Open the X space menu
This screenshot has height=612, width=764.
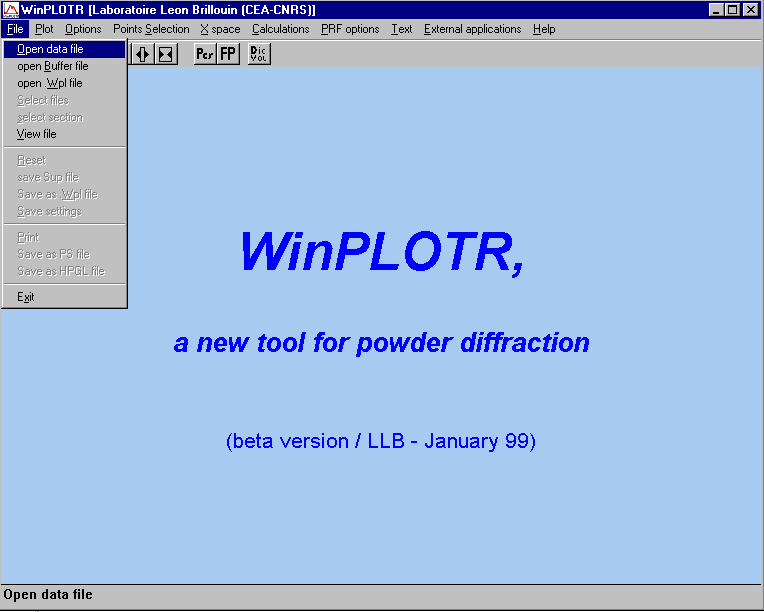pyautogui.click(x=220, y=29)
